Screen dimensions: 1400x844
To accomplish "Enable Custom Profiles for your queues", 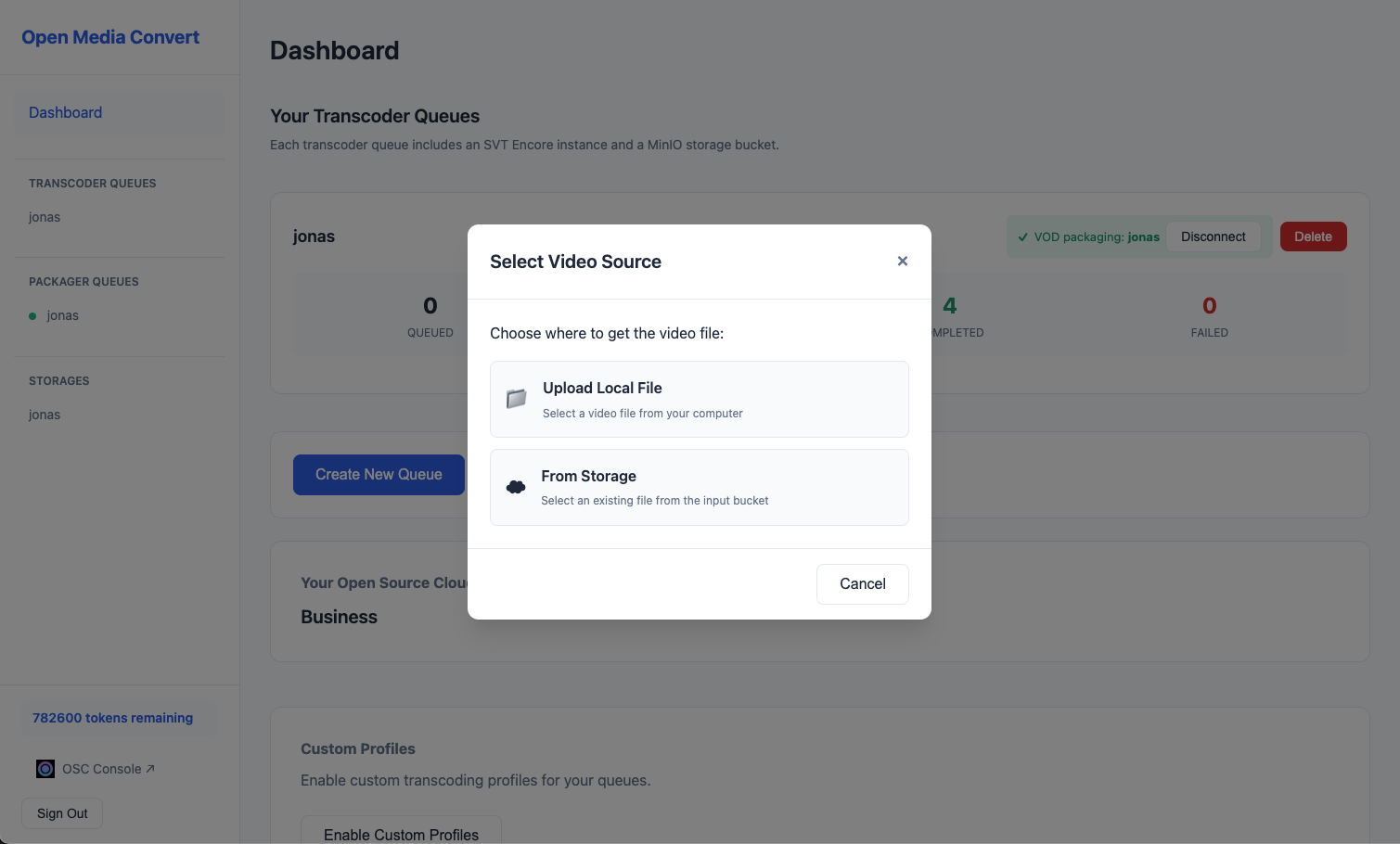I will tap(401, 833).
